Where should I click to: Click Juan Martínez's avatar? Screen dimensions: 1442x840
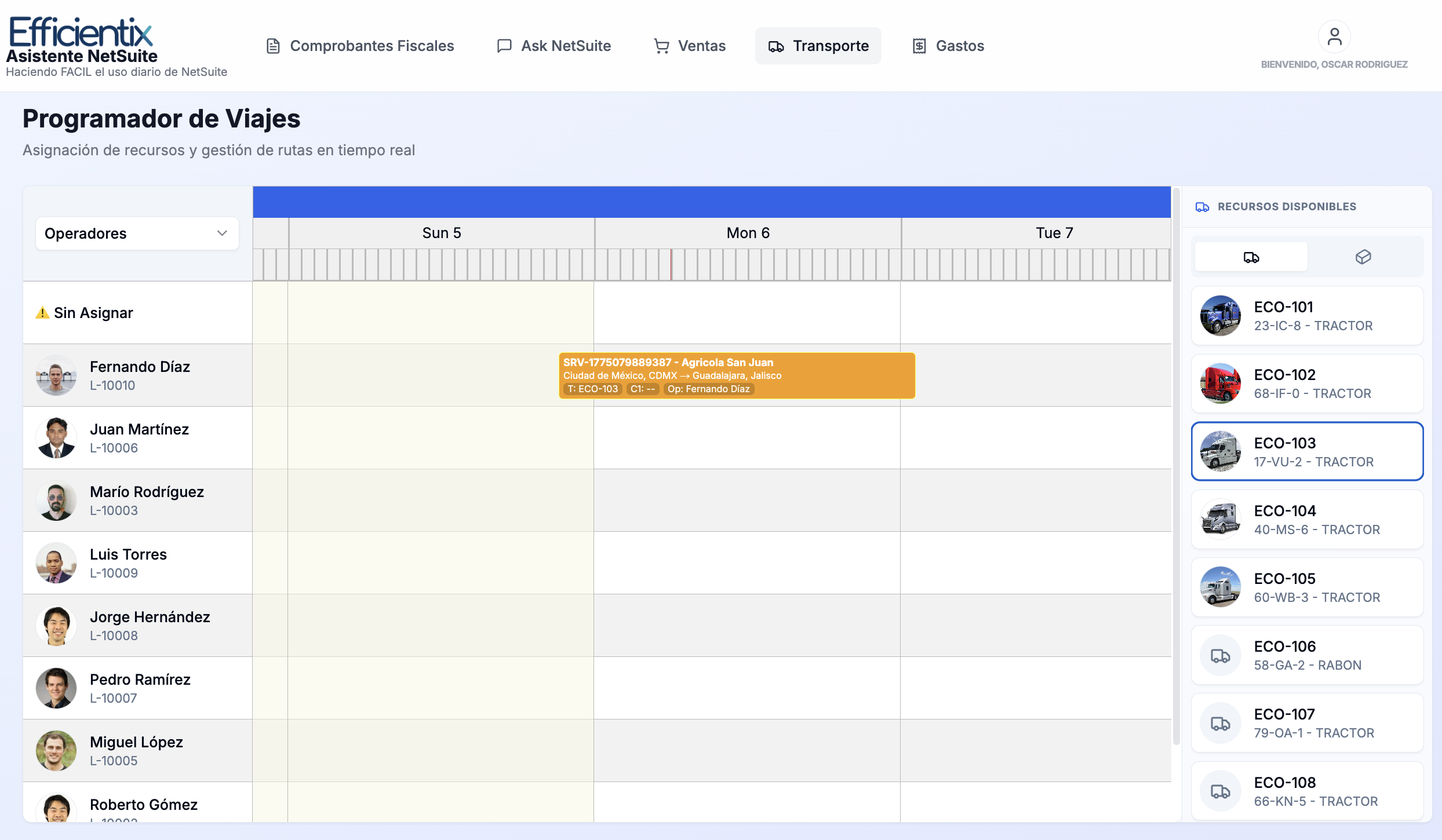[x=56, y=438]
